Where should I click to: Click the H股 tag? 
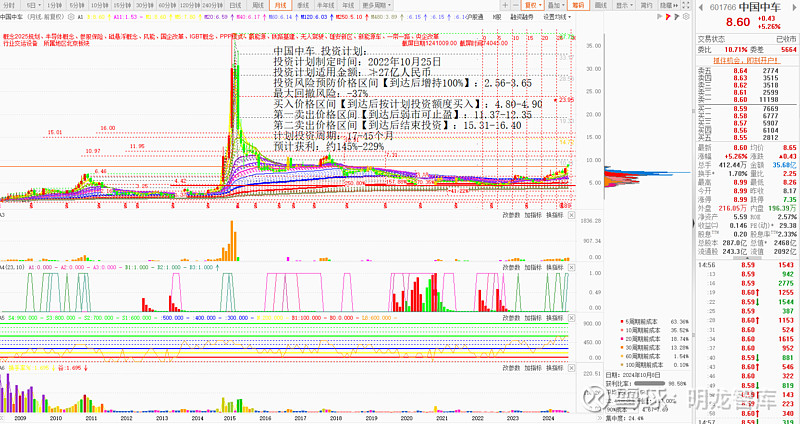click(496, 16)
